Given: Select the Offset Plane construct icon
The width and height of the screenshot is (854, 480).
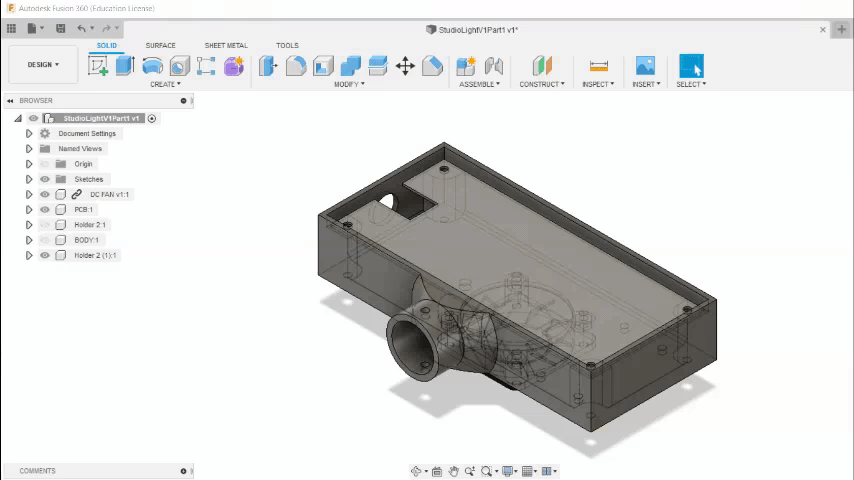Looking at the screenshot, I should pyautogui.click(x=542, y=66).
